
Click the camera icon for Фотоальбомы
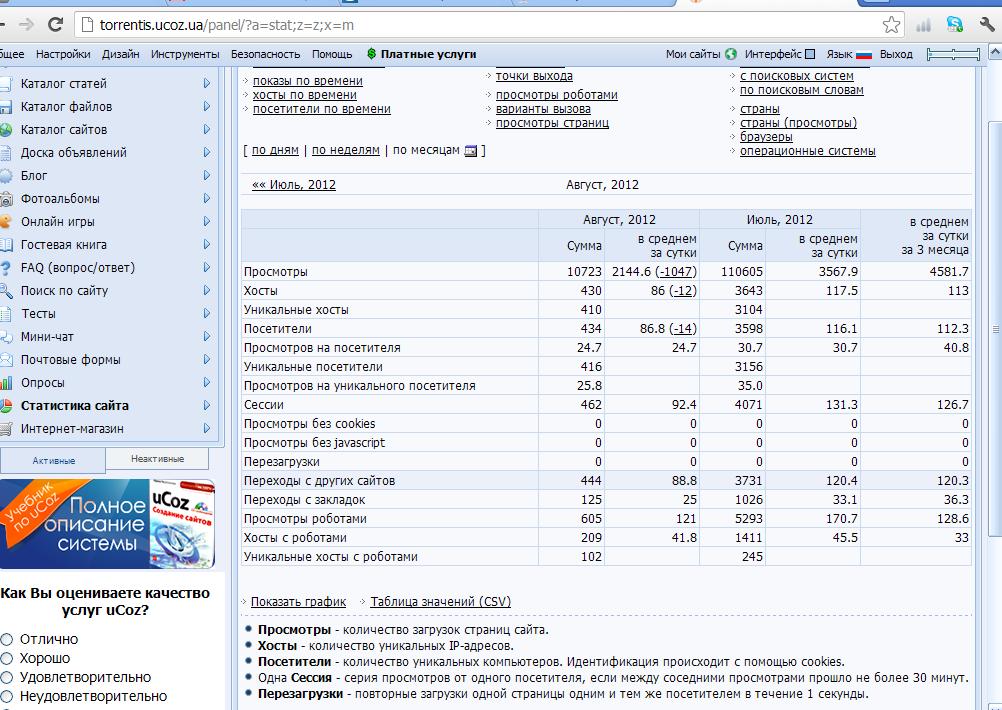(x=7, y=199)
